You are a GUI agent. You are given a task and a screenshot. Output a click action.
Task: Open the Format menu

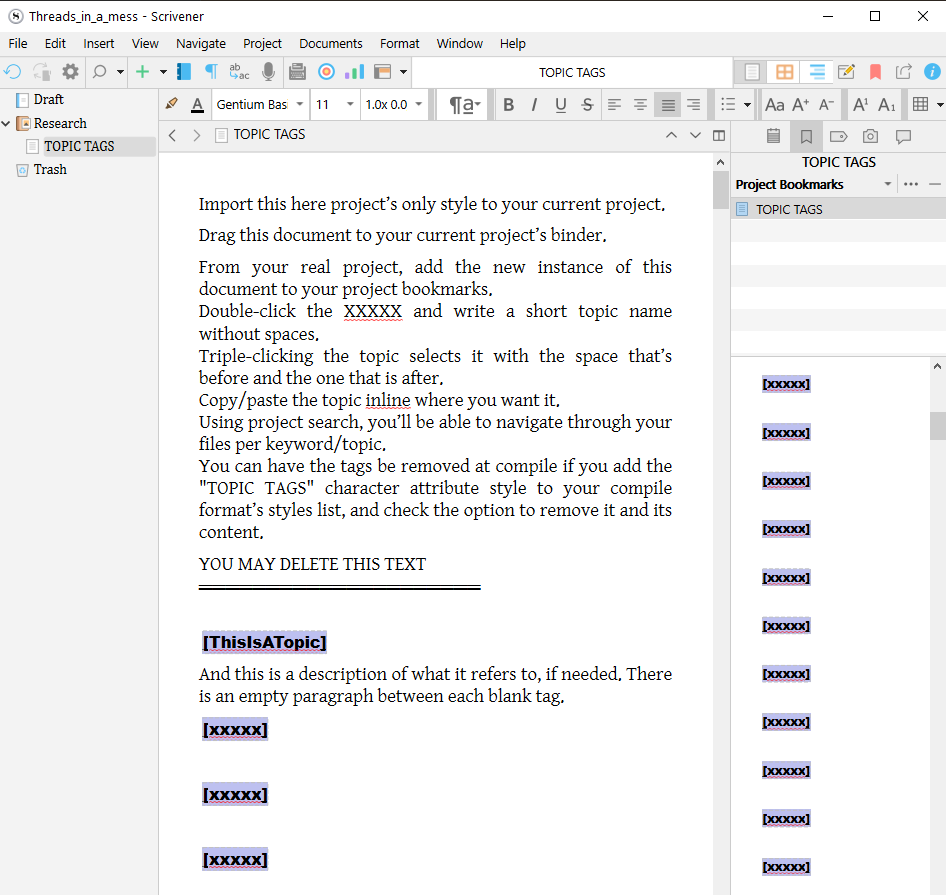[x=399, y=43]
